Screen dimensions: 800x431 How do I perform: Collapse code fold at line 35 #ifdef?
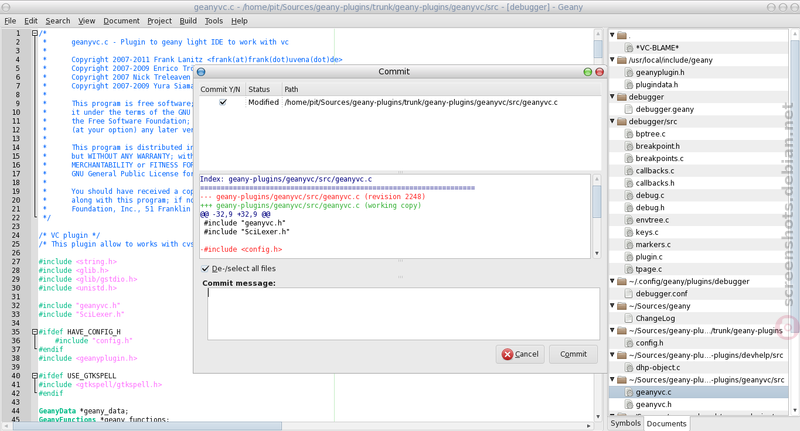35,332
